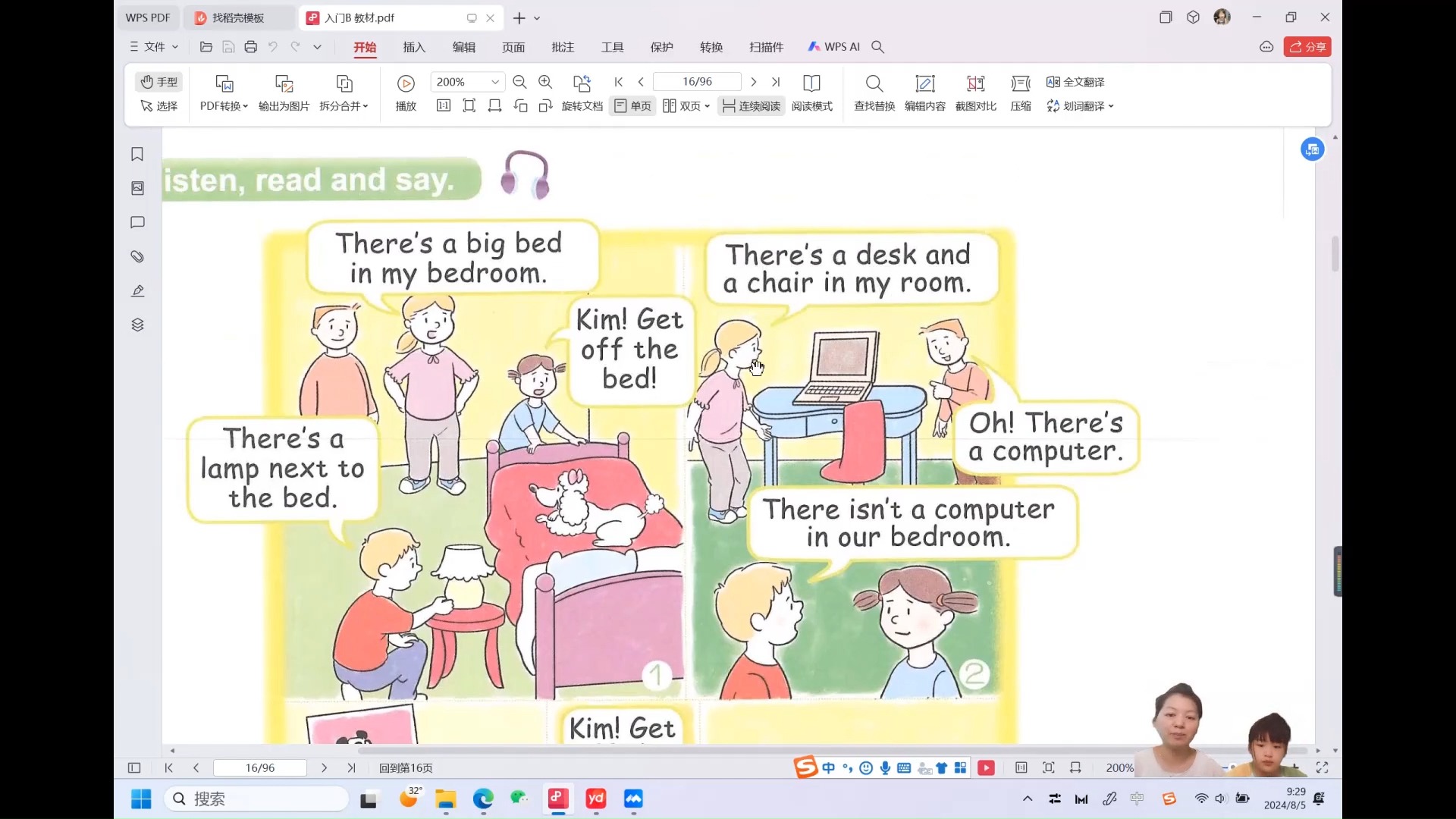The height and width of the screenshot is (819, 1456).
Task: Go to next page in toolbar
Action: (x=753, y=82)
